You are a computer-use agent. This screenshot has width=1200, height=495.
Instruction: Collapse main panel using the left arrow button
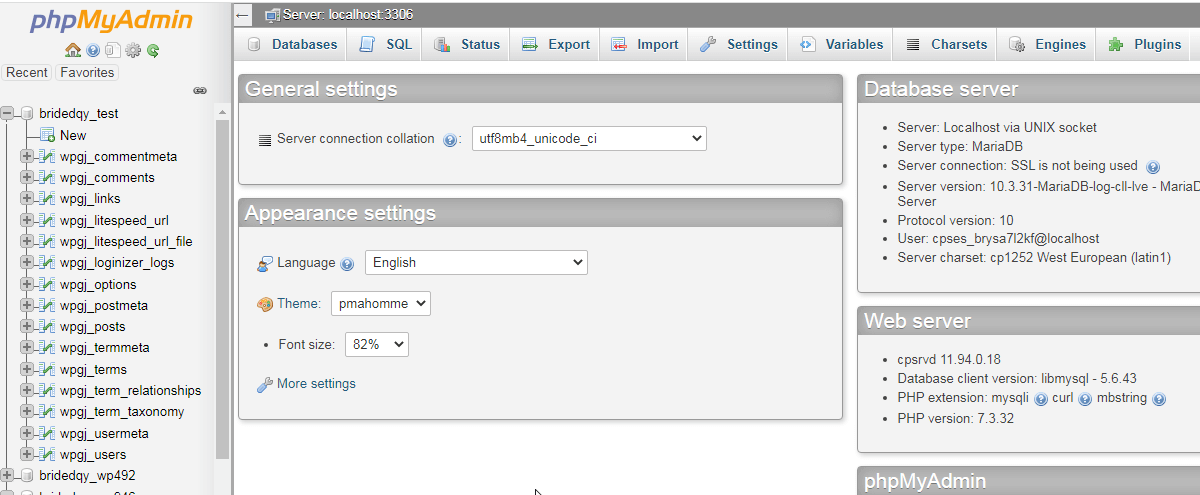243,14
